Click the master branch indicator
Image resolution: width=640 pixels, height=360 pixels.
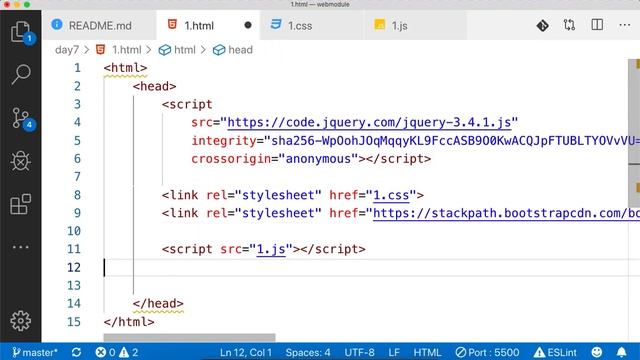point(35,352)
